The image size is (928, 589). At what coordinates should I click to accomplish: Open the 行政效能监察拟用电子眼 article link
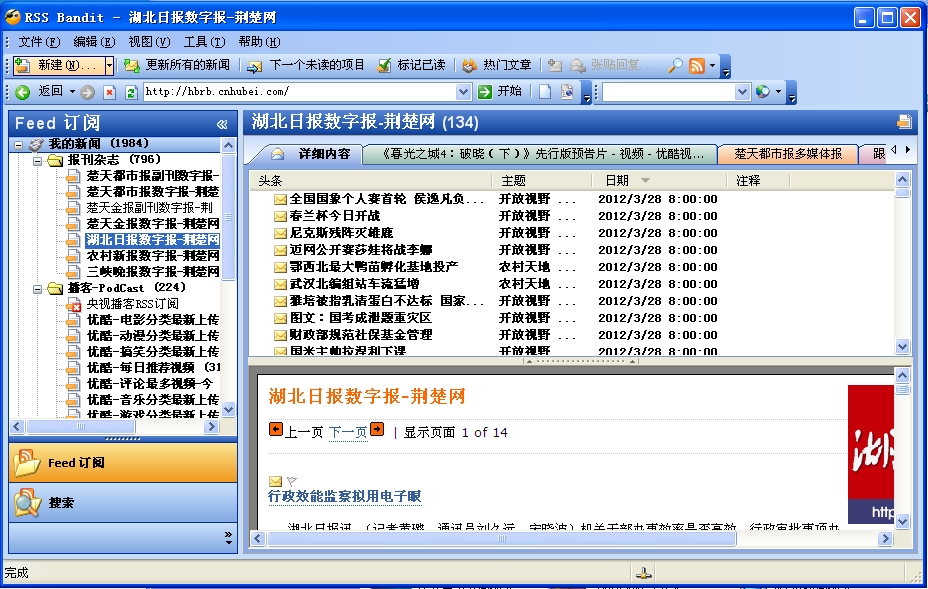[x=344, y=497]
